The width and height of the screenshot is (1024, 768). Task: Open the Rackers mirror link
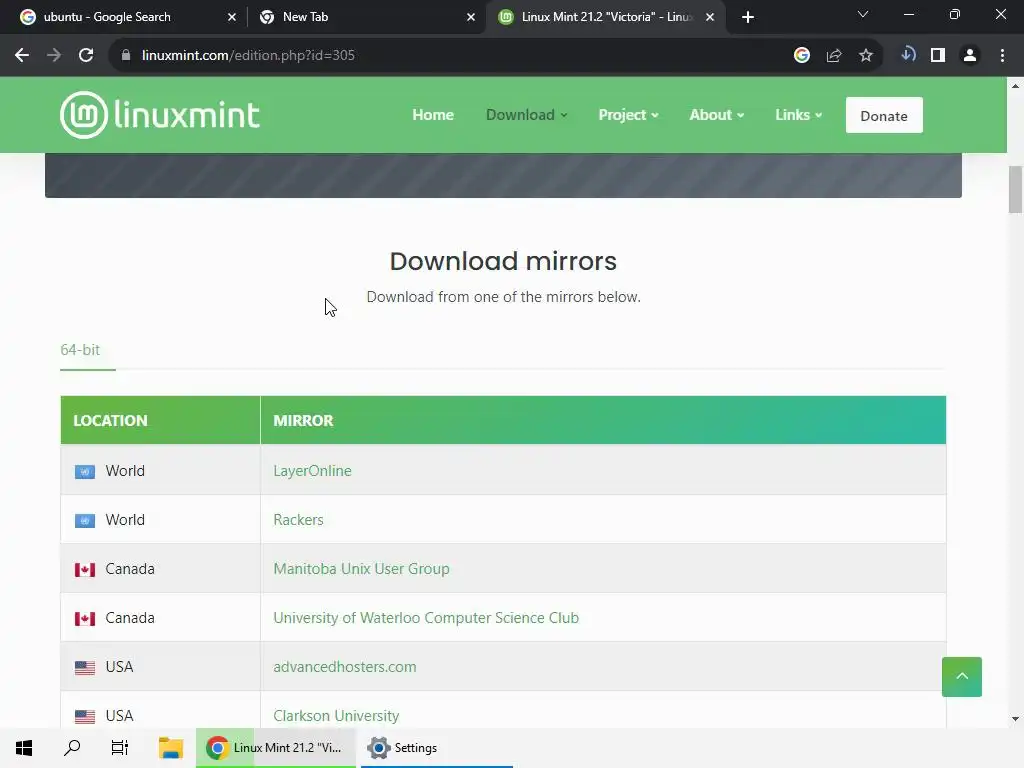298,520
